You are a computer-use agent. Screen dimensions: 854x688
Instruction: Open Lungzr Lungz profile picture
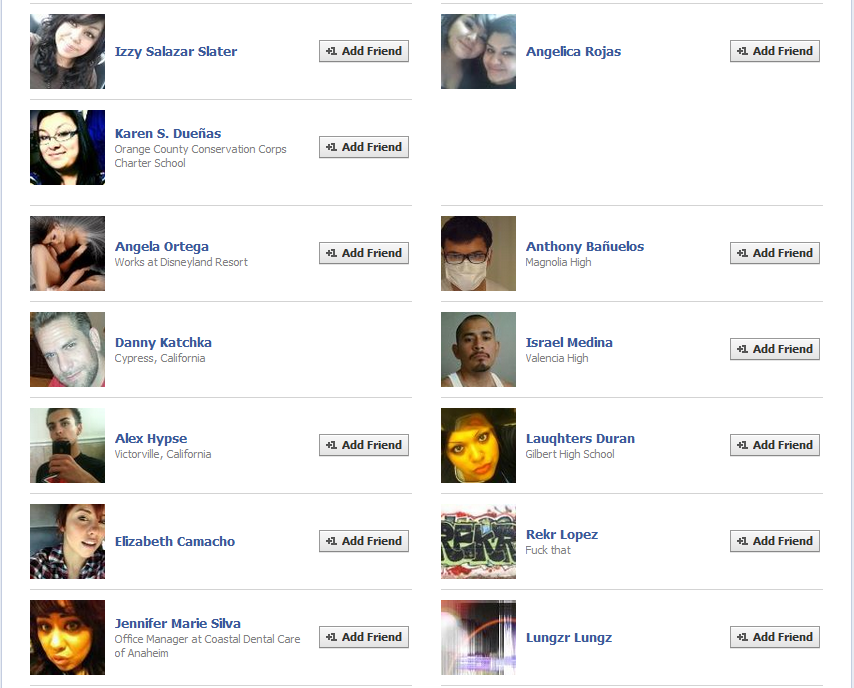pos(478,637)
